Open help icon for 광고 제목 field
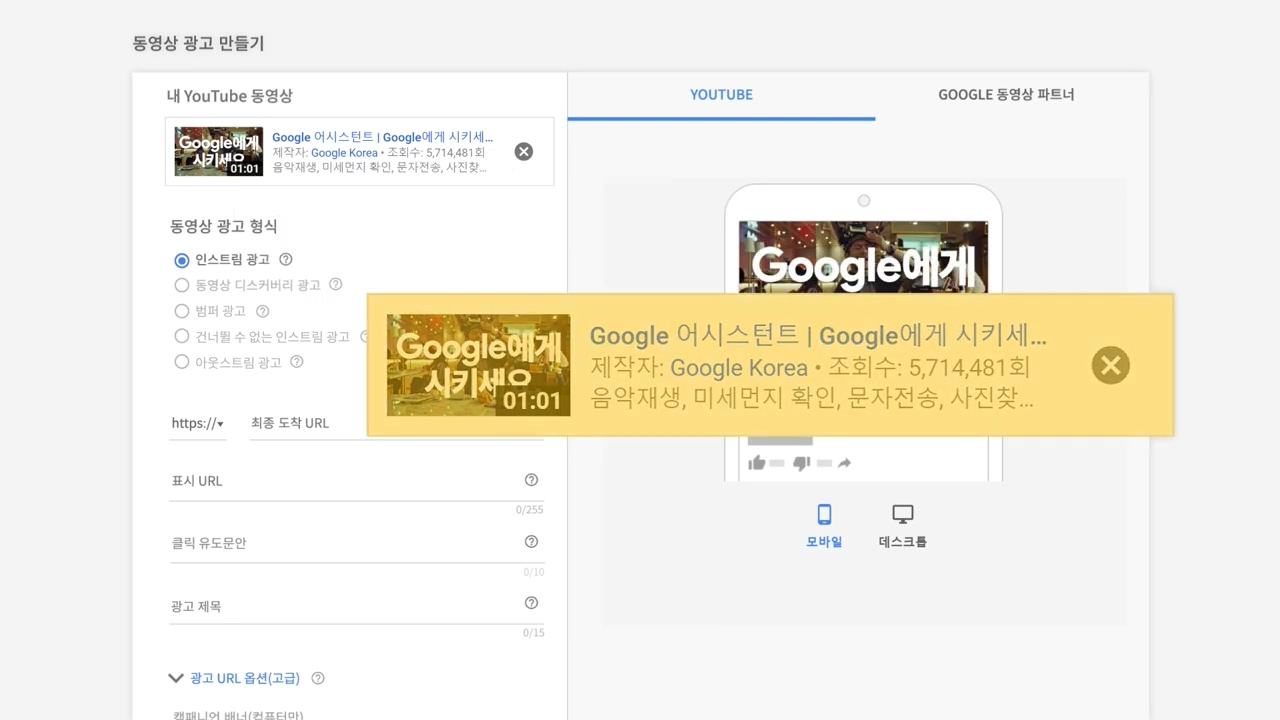This screenshot has height=720, width=1280. pos(531,603)
